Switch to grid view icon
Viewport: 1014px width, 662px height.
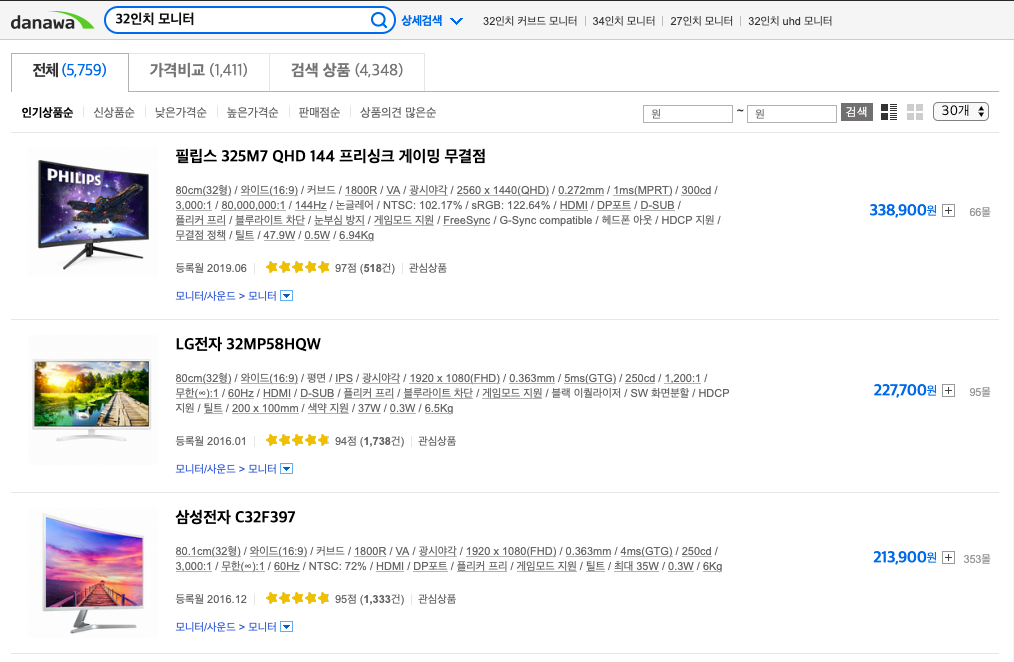click(x=915, y=112)
